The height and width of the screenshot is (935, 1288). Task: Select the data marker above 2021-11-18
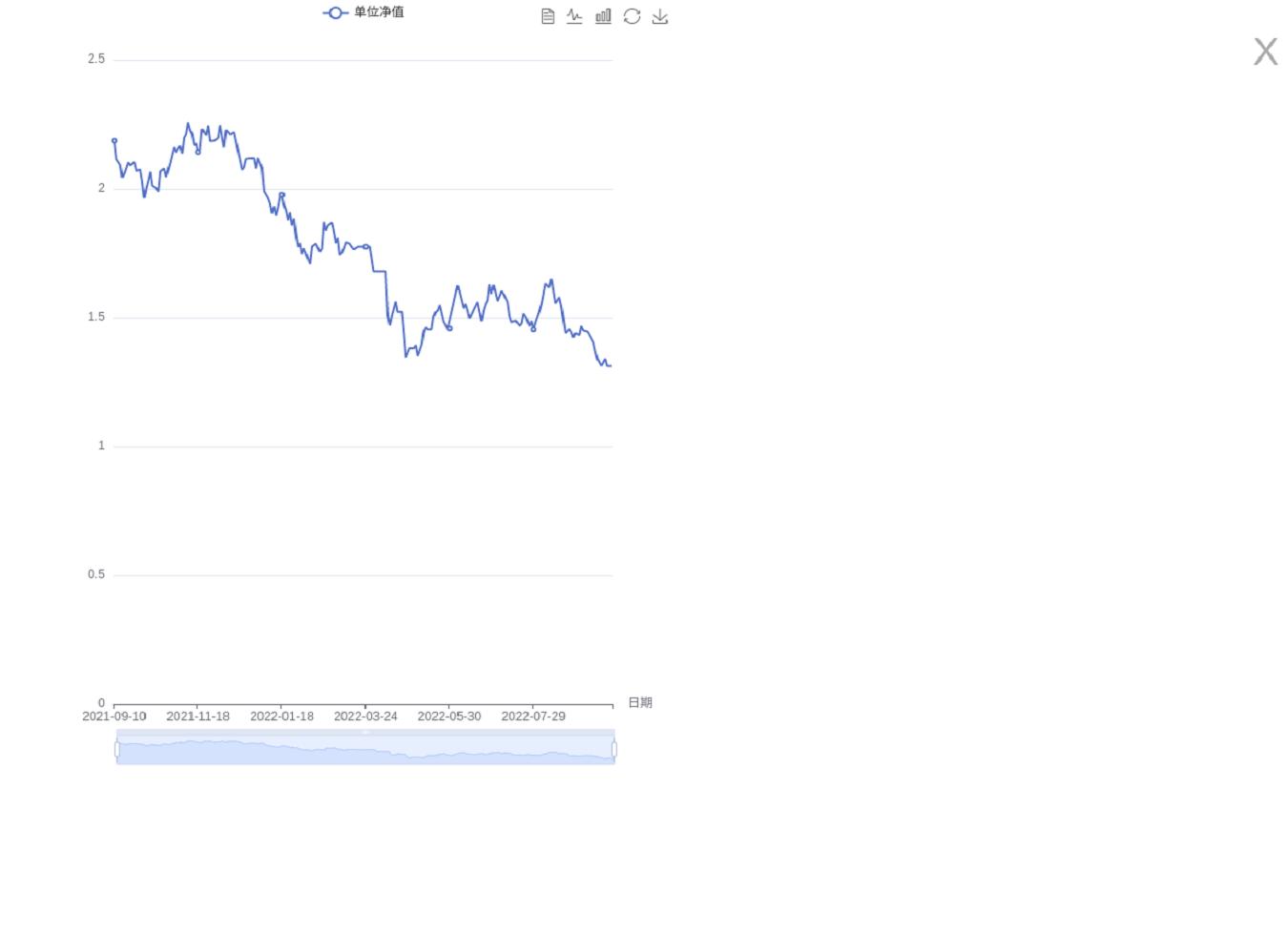pyautogui.click(x=198, y=152)
